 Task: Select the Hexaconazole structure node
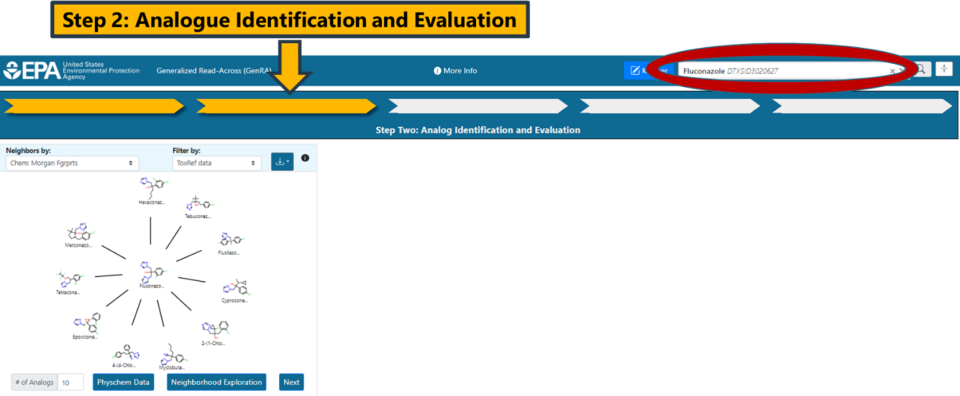(152, 191)
